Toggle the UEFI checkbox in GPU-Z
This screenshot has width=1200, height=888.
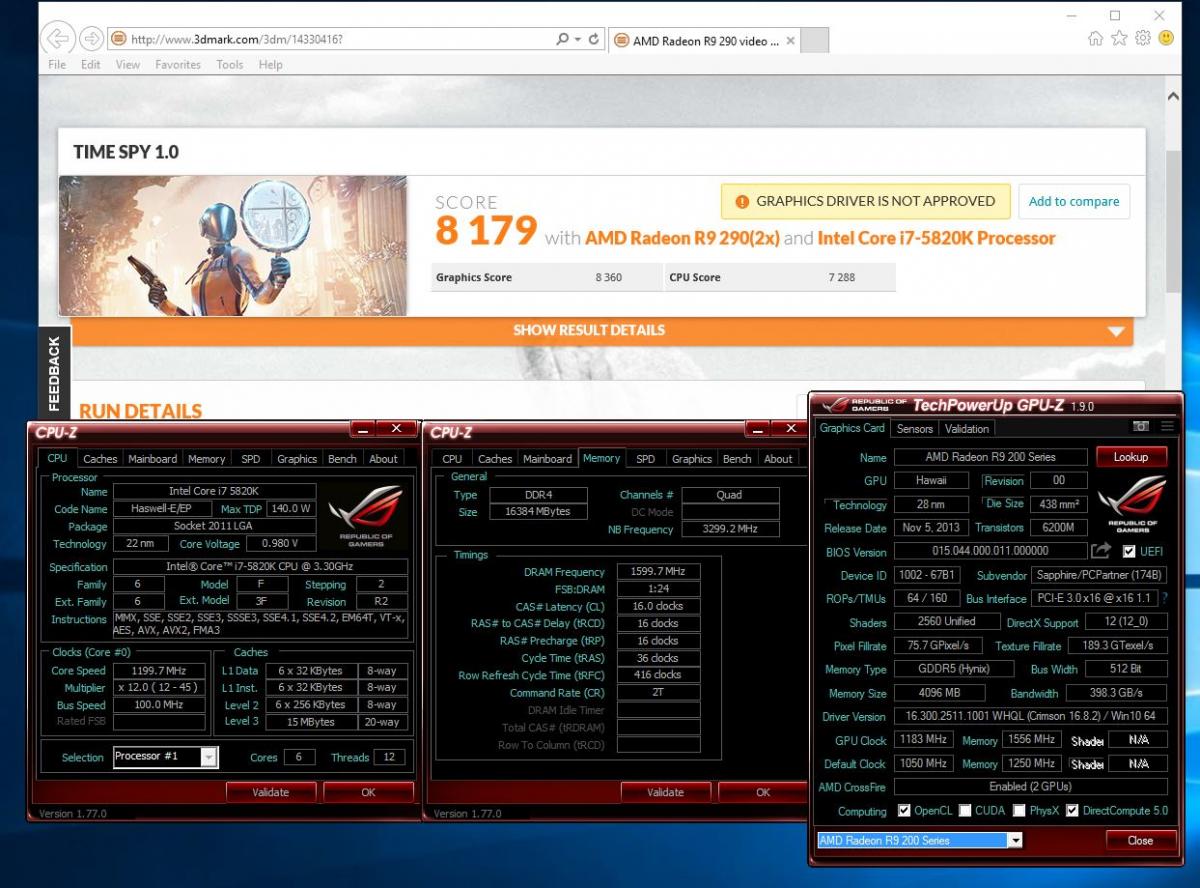[1129, 551]
